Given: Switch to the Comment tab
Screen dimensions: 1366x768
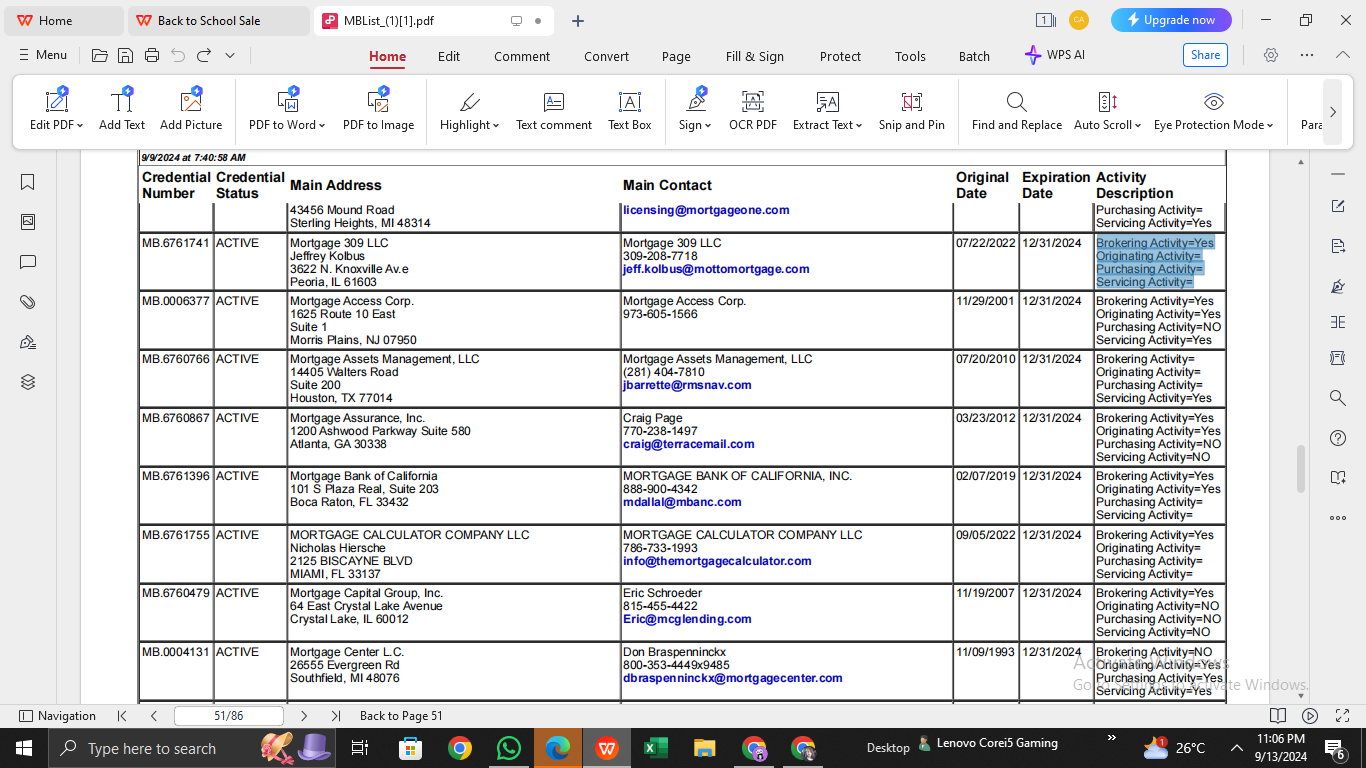Looking at the screenshot, I should (x=522, y=57).
